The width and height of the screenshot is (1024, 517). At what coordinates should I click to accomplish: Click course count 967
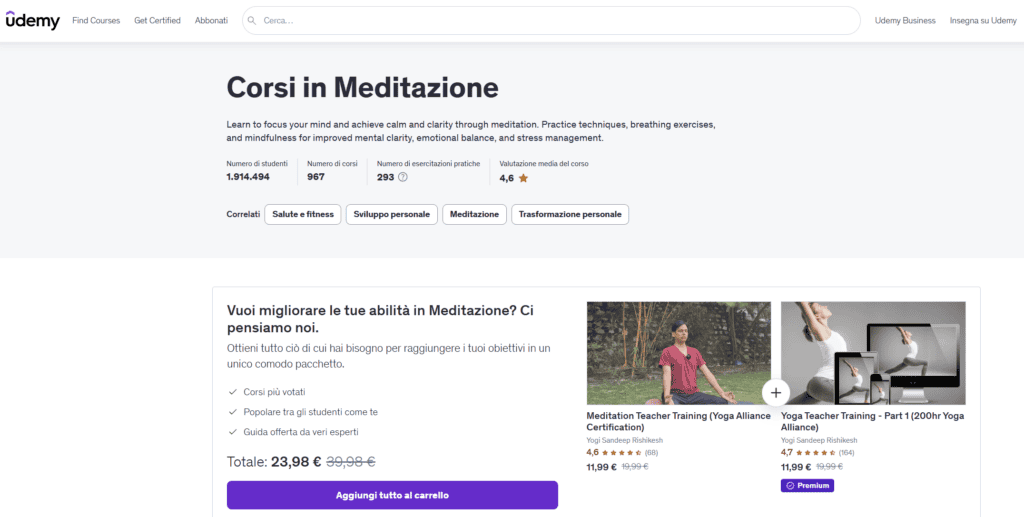click(x=316, y=177)
